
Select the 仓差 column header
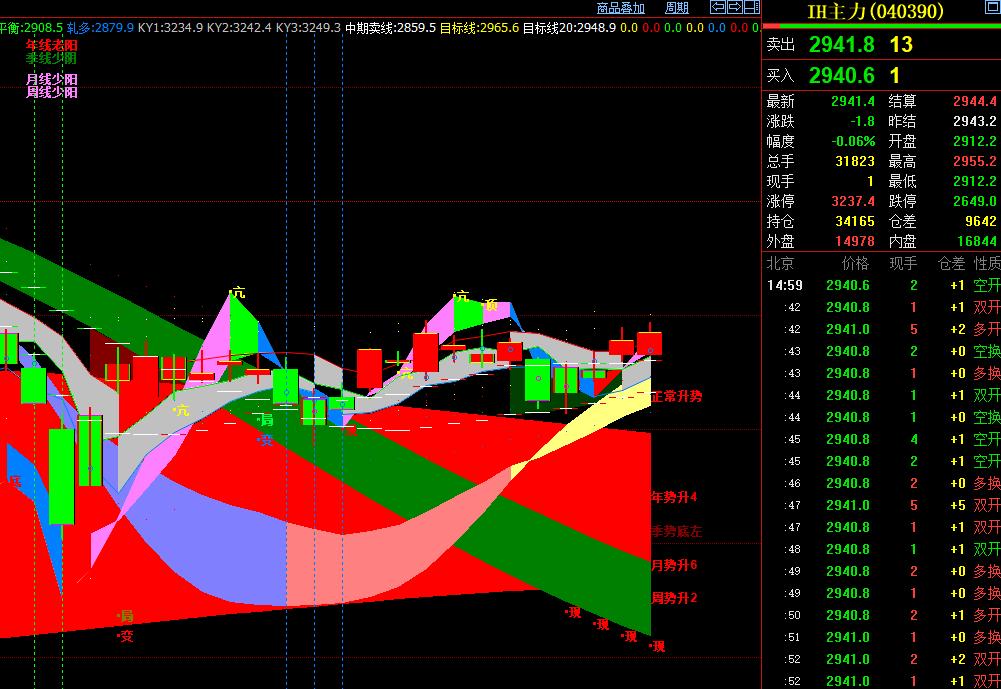click(951, 264)
